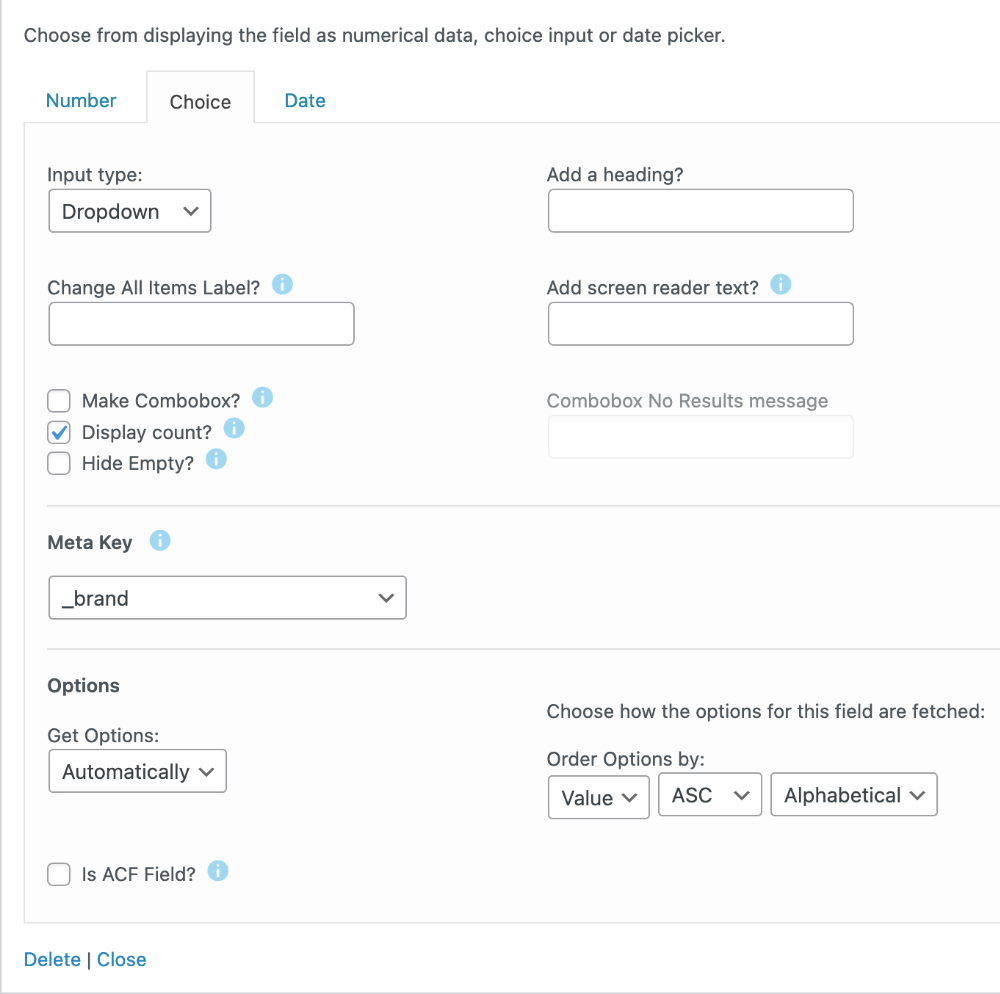This screenshot has width=1000, height=994.
Task: Enable the Make Combobox checkbox
Action: tap(60, 401)
